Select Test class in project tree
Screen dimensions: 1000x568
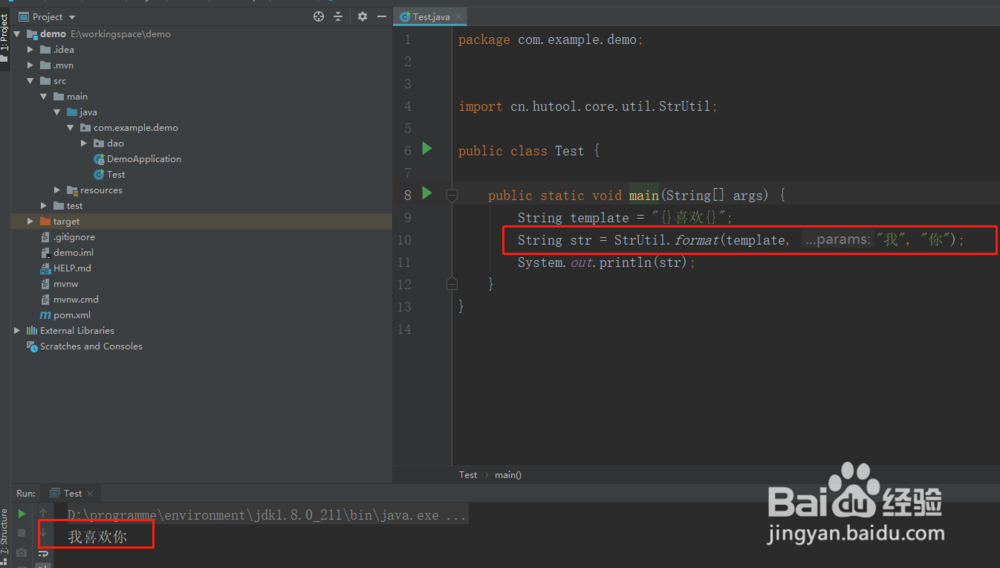(115, 175)
